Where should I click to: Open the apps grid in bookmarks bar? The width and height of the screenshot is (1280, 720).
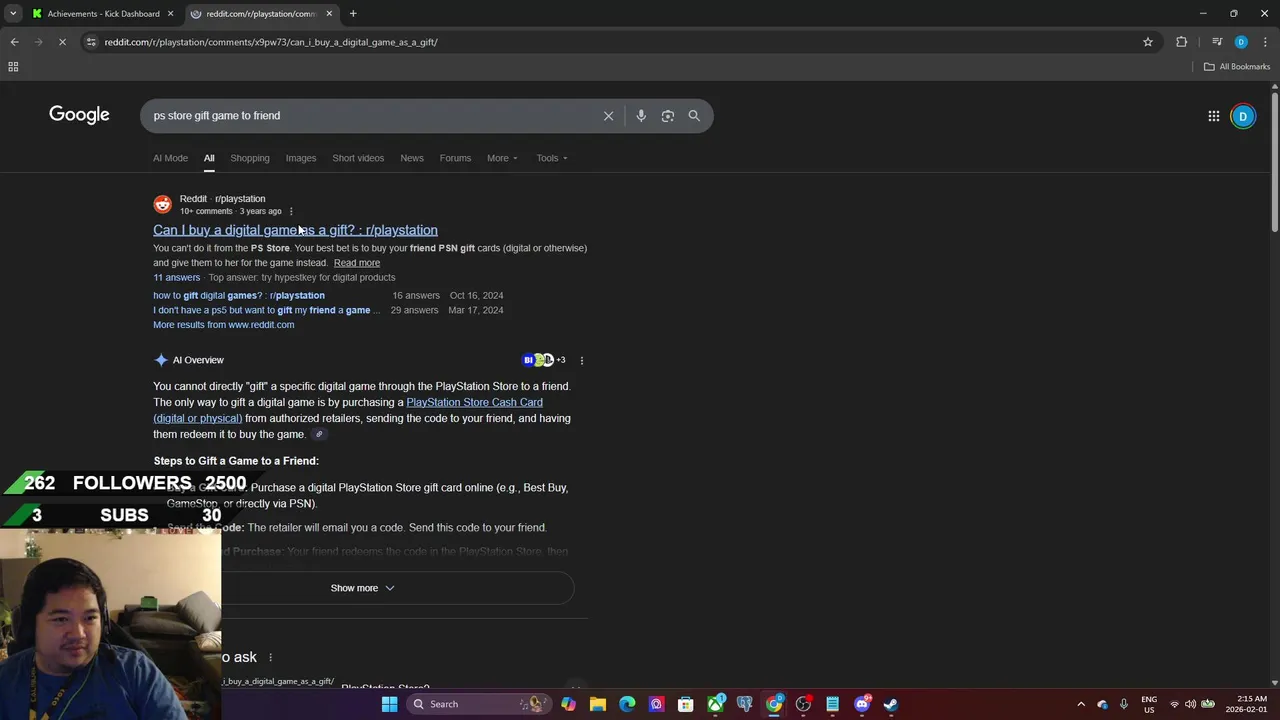coord(13,67)
